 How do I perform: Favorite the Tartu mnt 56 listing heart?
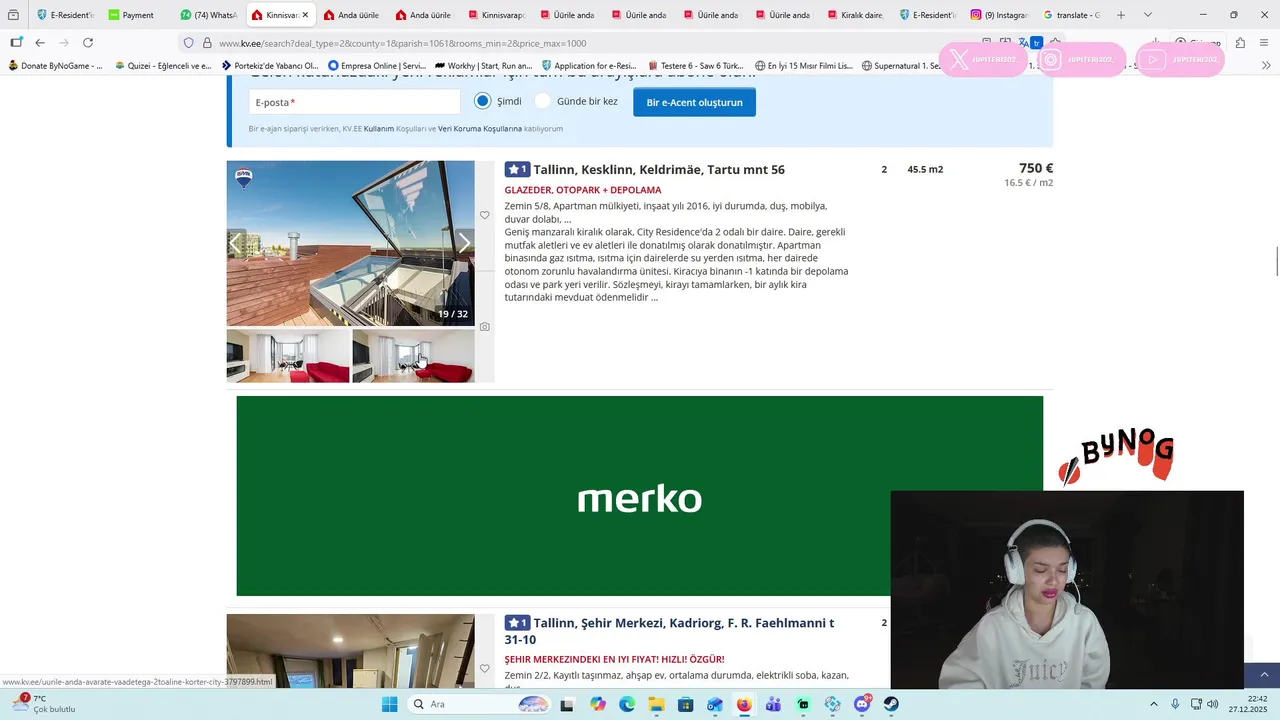pos(485,215)
